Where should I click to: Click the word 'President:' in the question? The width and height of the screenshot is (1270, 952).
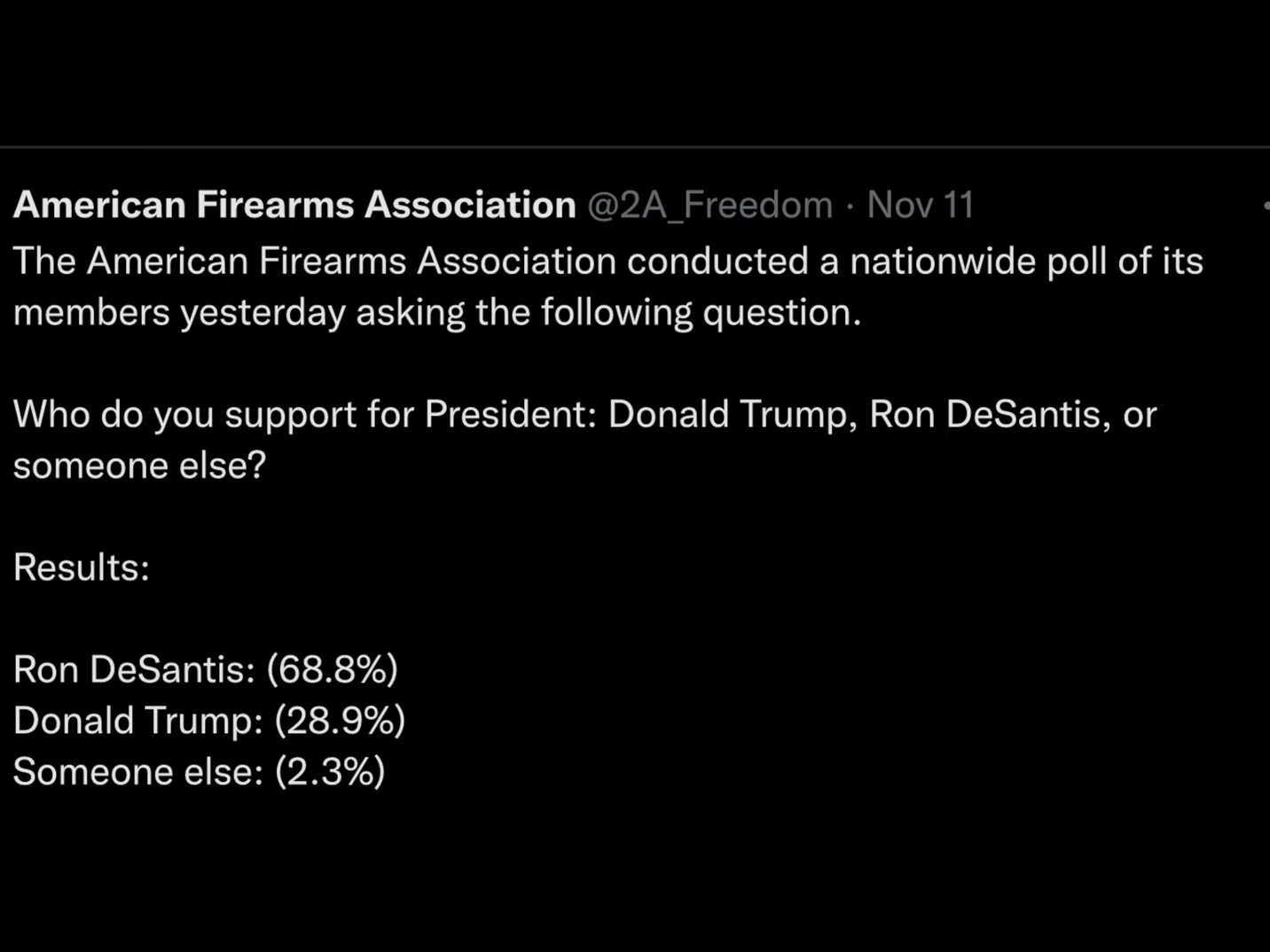511,415
